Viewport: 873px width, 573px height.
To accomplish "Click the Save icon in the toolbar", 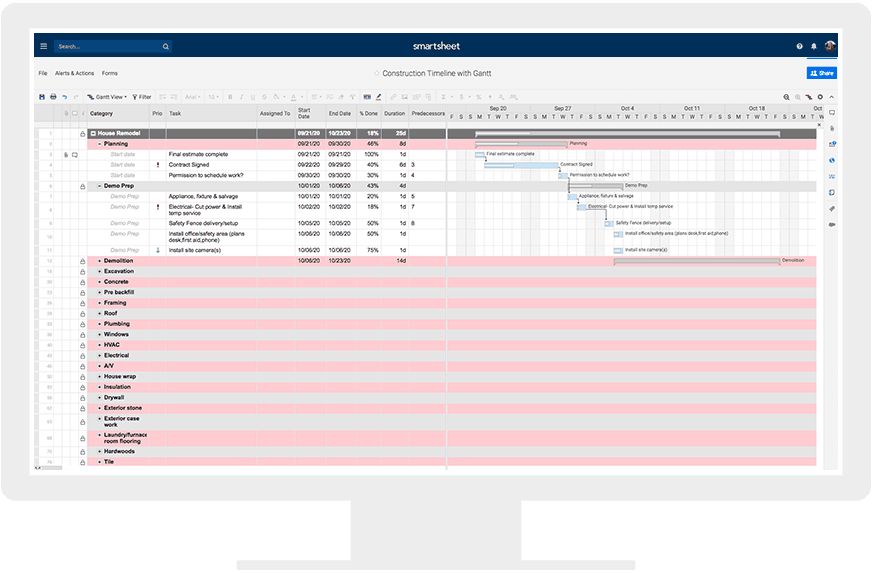I will click(x=42, y=97).
